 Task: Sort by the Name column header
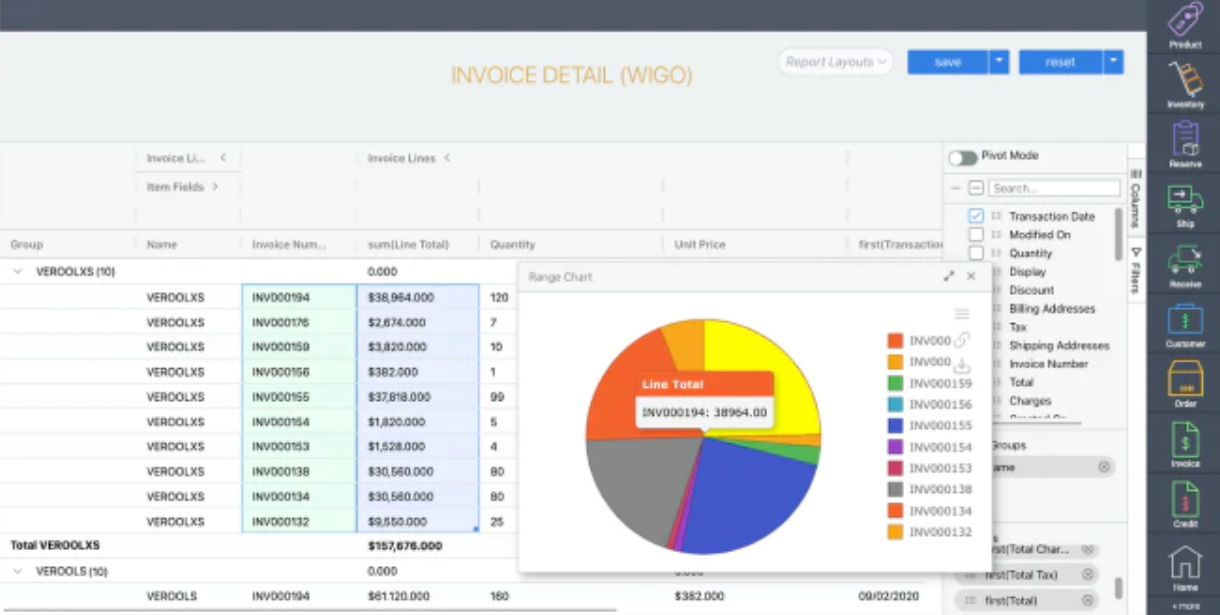[x=161, y=244]
